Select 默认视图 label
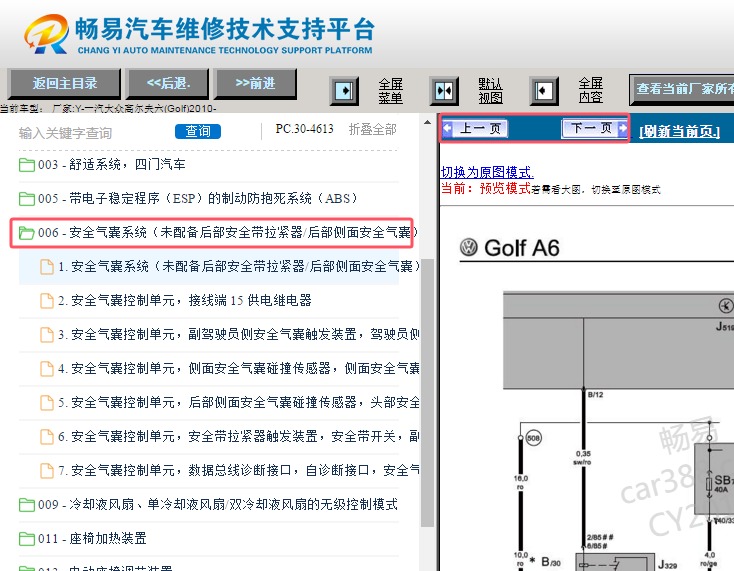 [x=490, y=91]
